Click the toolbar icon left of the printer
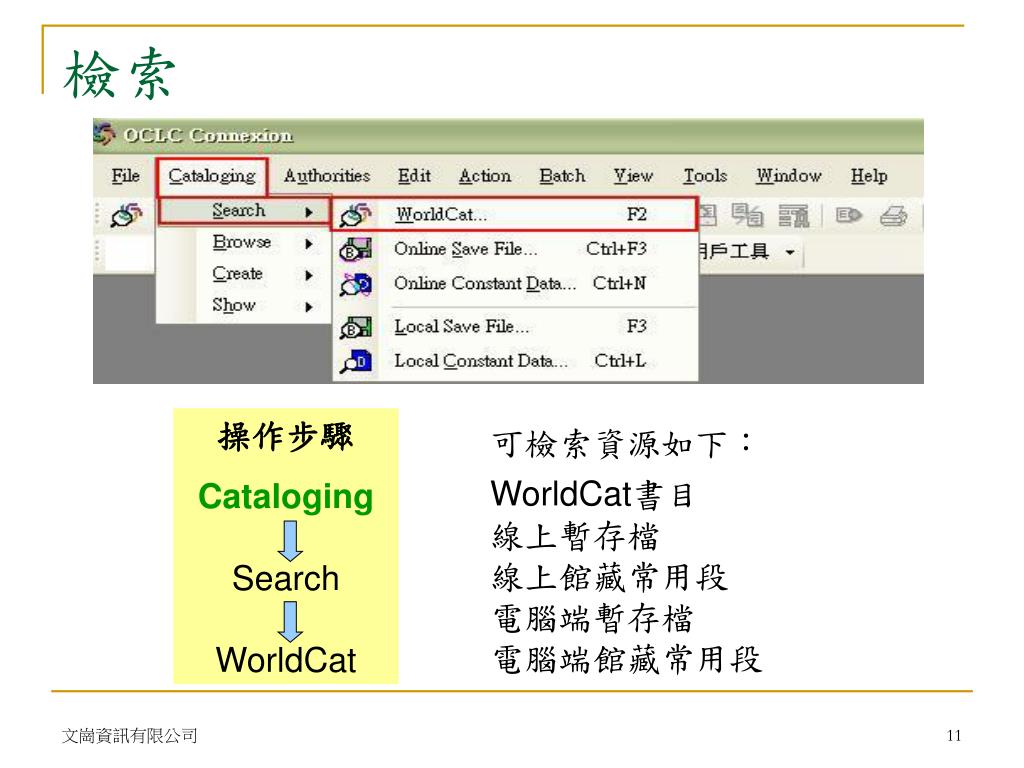Viewport: 1024px width, 768px height. 848,215
